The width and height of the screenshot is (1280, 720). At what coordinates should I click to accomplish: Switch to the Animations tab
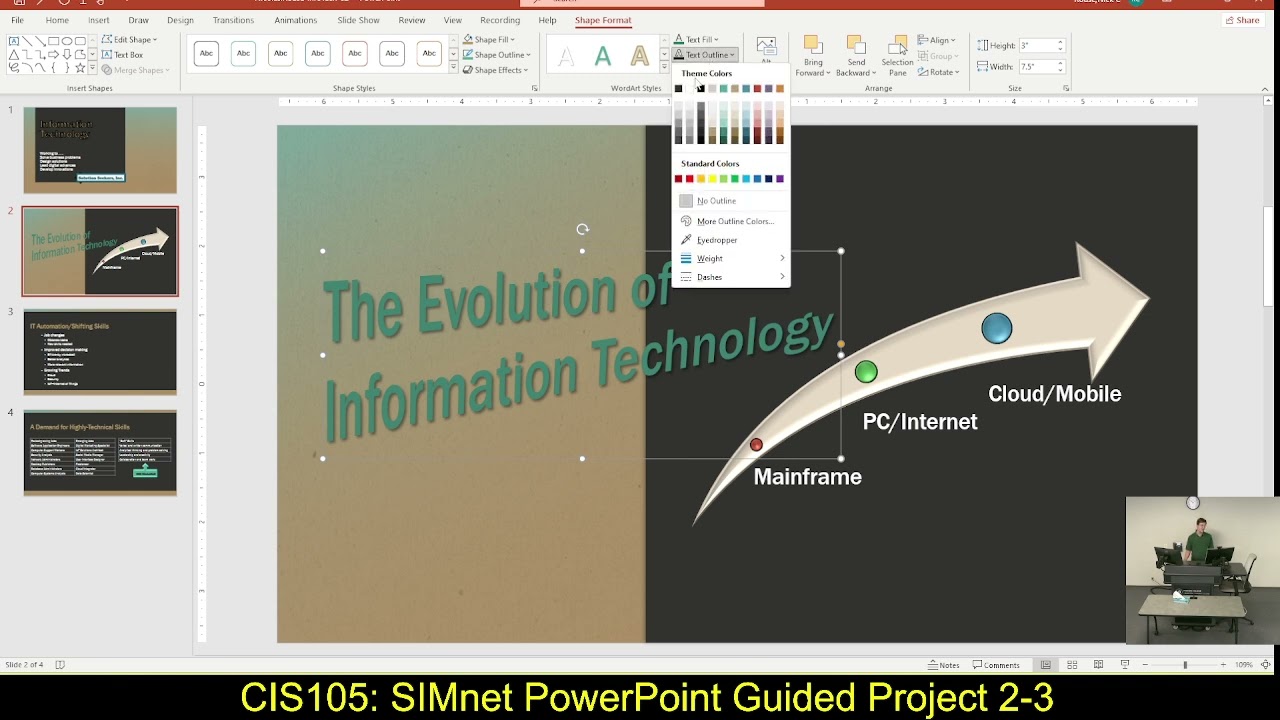pos(295,20)
